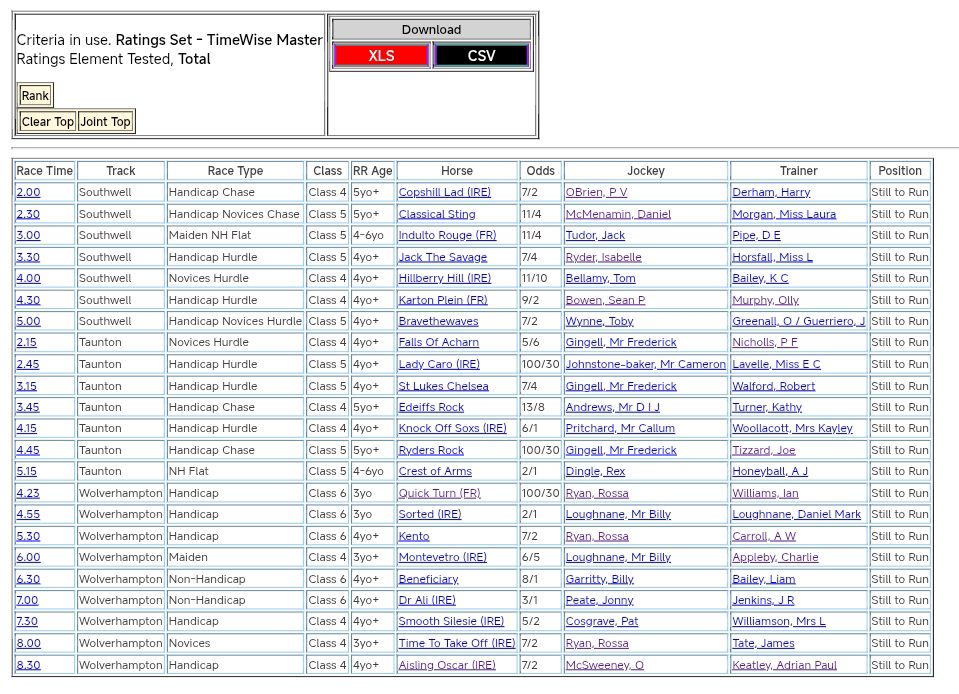View horse Montevetro (IRE) details
This screenshot has height=694, width=959.
point(442,557)
